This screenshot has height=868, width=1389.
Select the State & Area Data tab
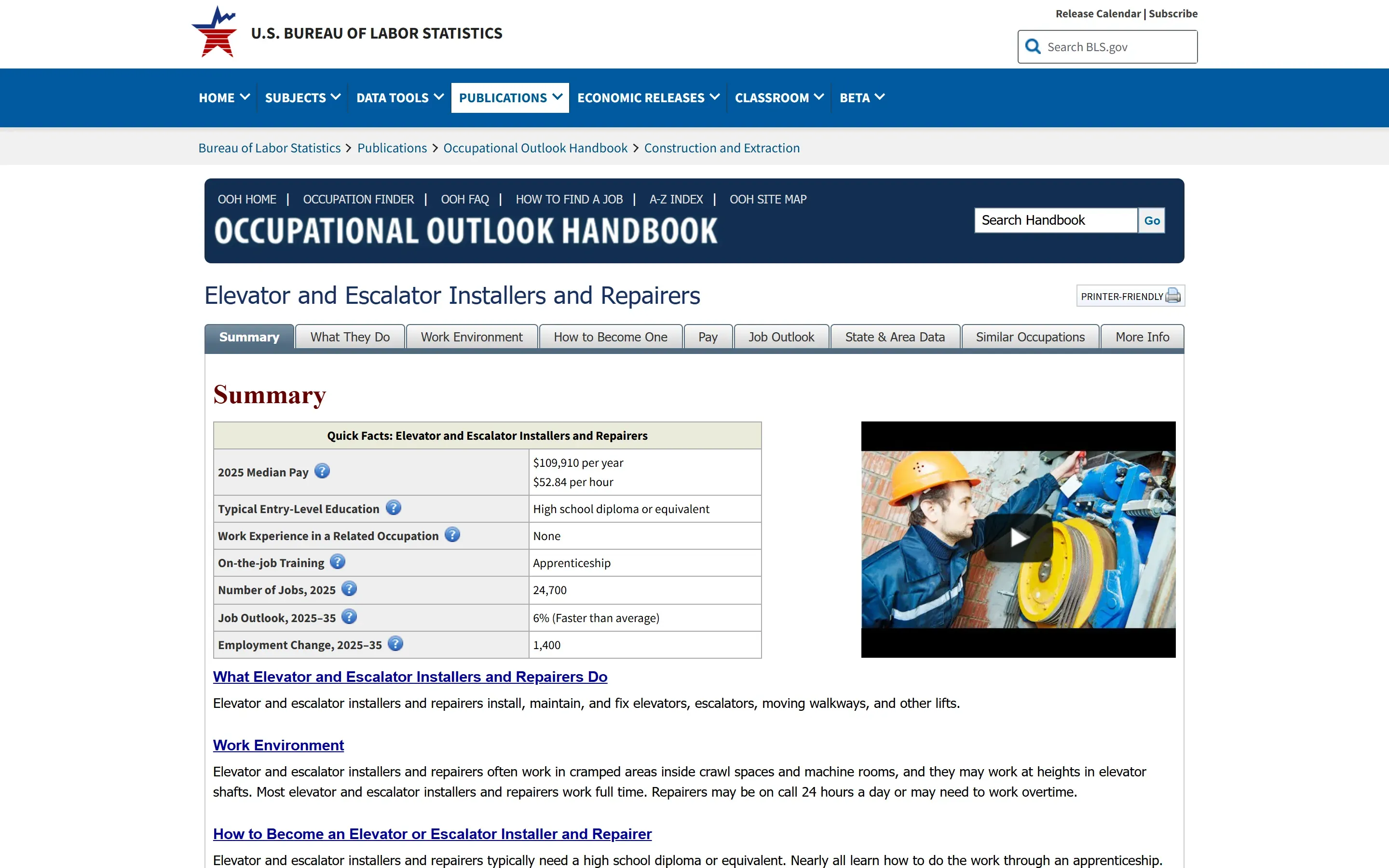[895, 337]
